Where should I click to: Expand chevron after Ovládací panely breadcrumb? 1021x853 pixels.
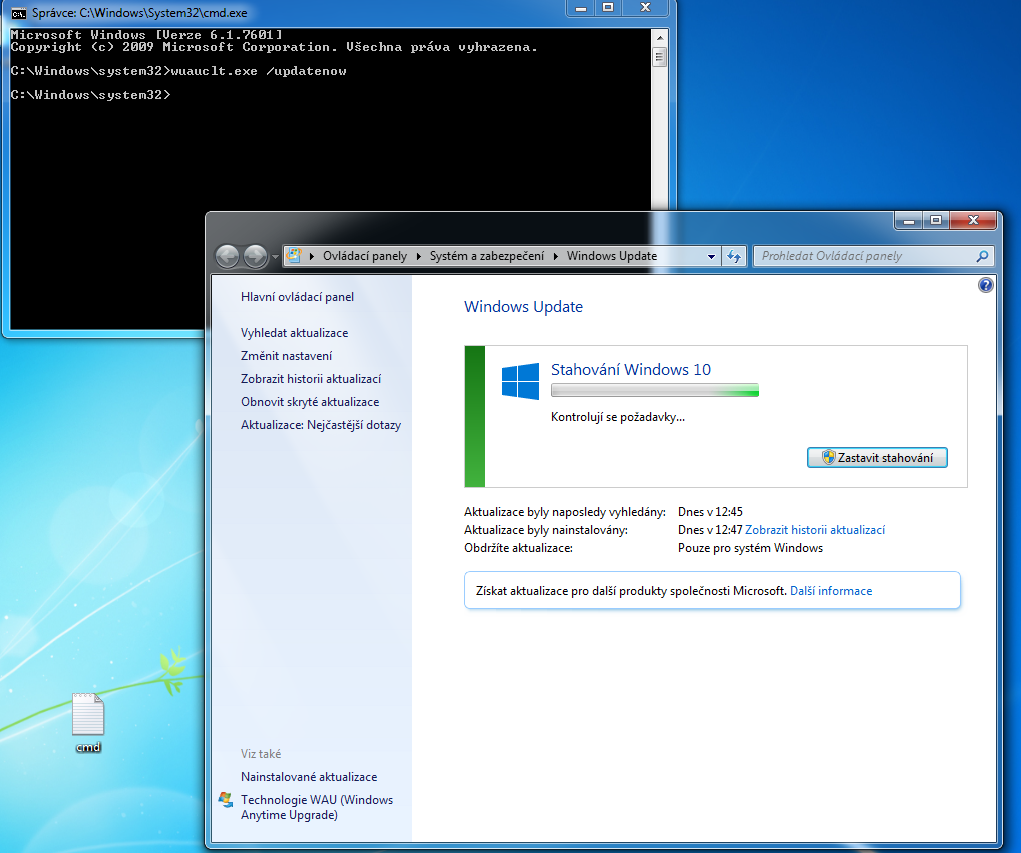(x=418, y=256)
